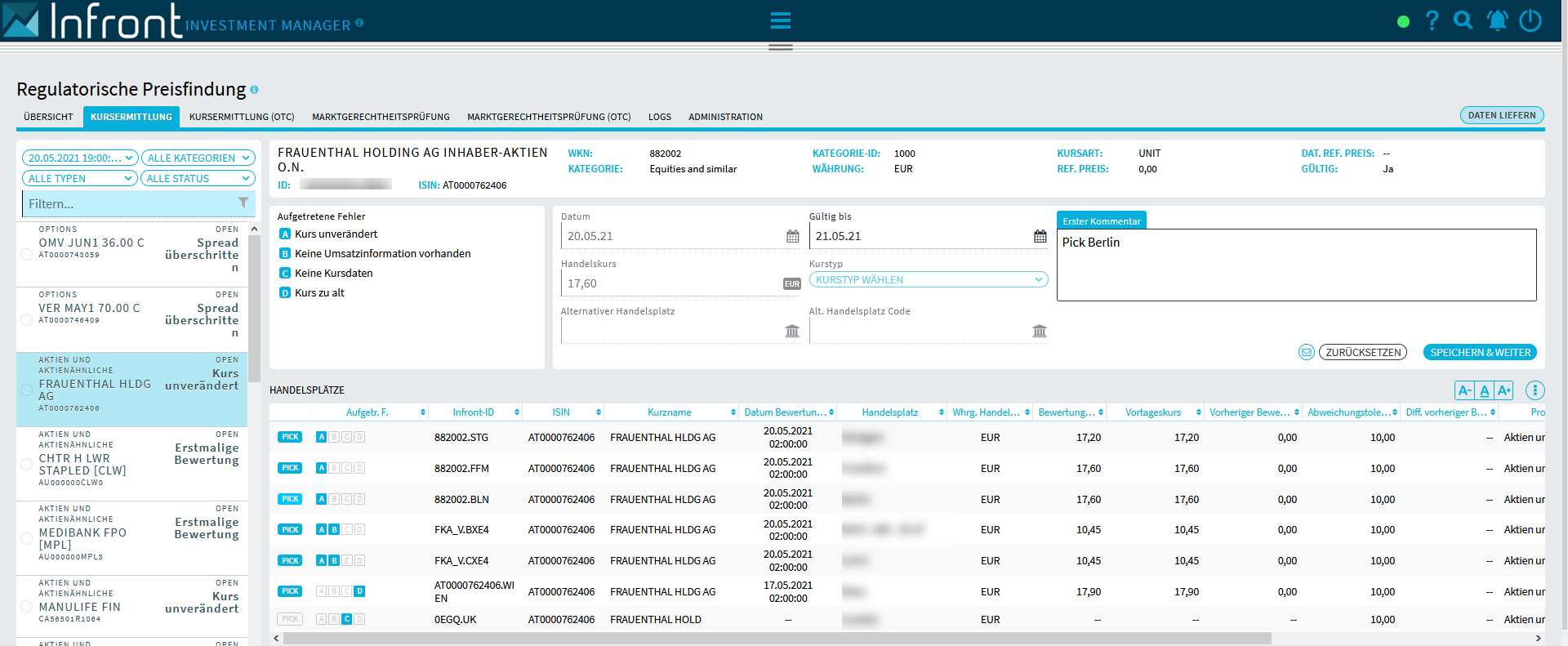Screen dimensions: 1568x646
Task: Click the C error flag in 0EGQ.UK row
Action: 346,619
